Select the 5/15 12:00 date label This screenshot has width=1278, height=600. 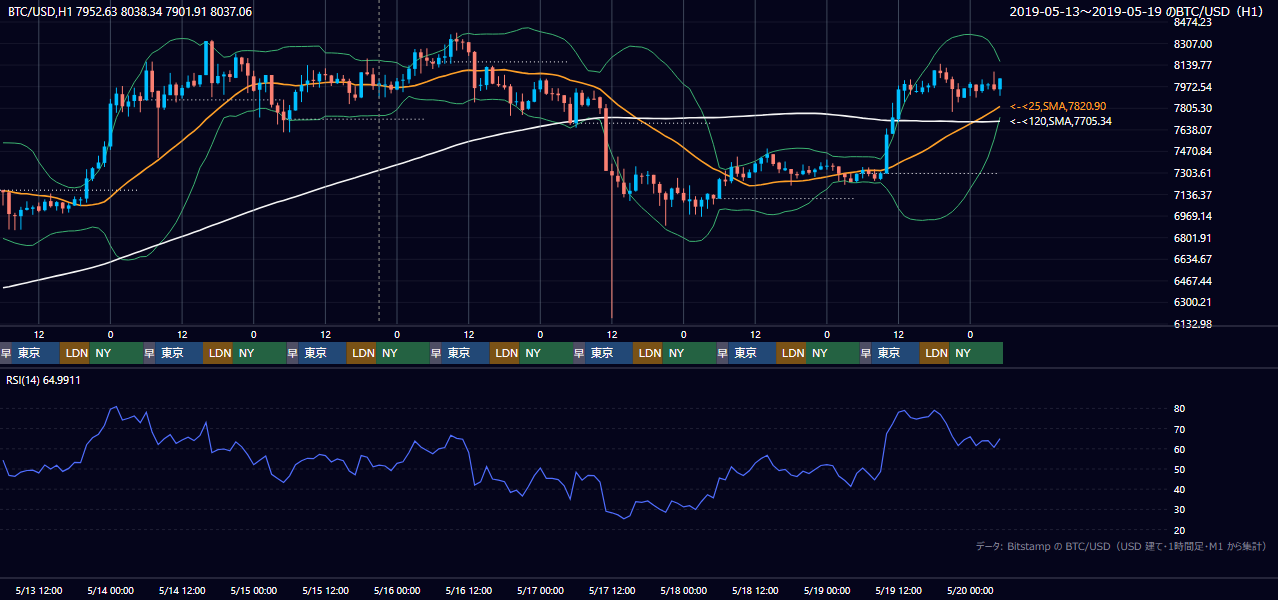tap(325, 591)
